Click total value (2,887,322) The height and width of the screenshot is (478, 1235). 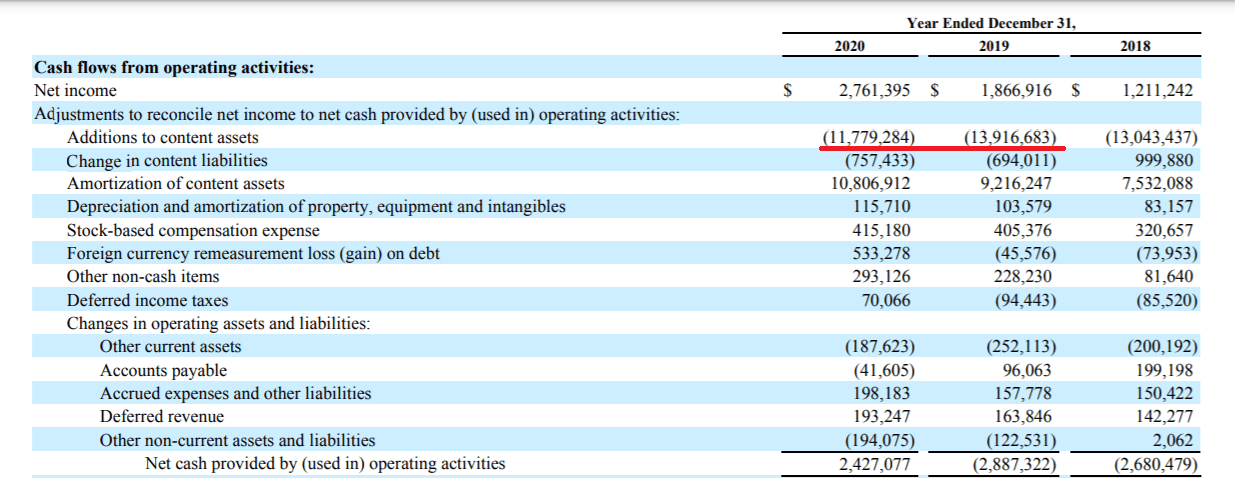[x=1016, y=464]
